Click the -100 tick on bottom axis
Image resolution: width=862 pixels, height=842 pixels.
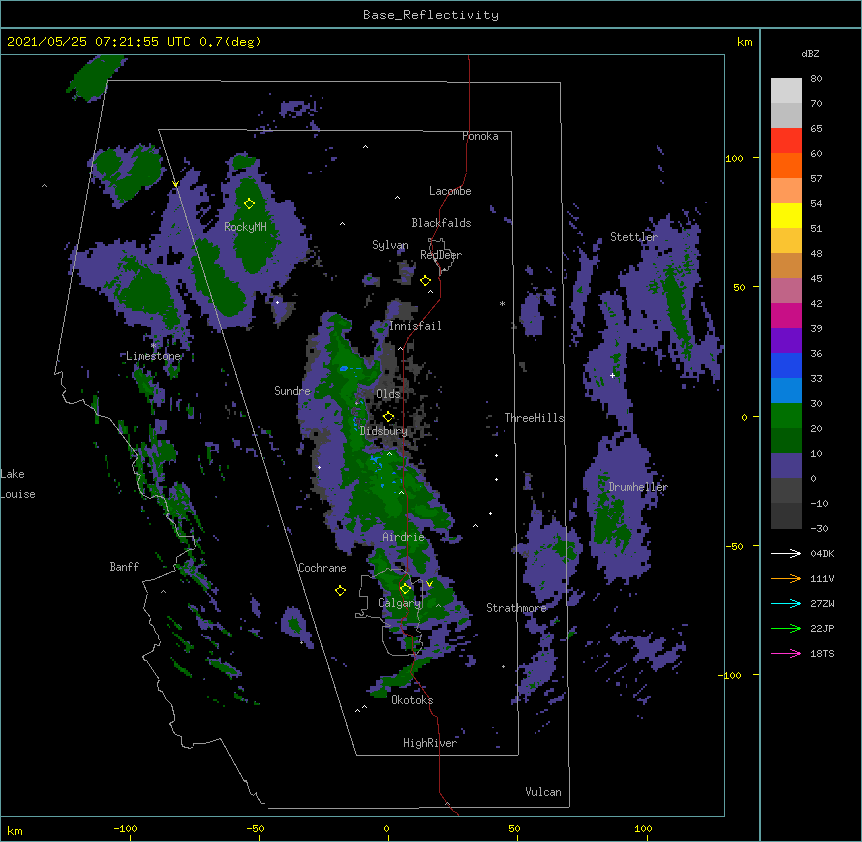pyautogui.click(x=125, y=828)
